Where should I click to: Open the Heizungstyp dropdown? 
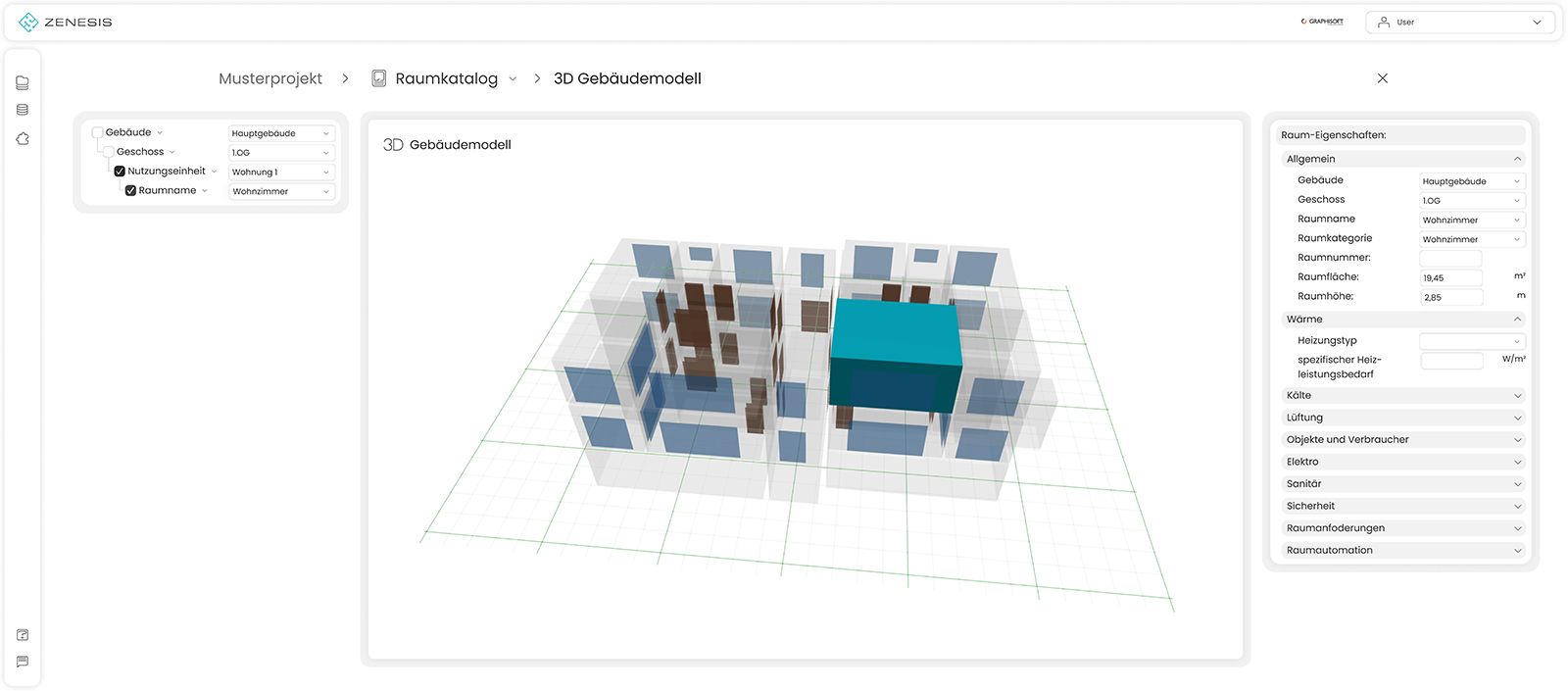point(1472,341)
